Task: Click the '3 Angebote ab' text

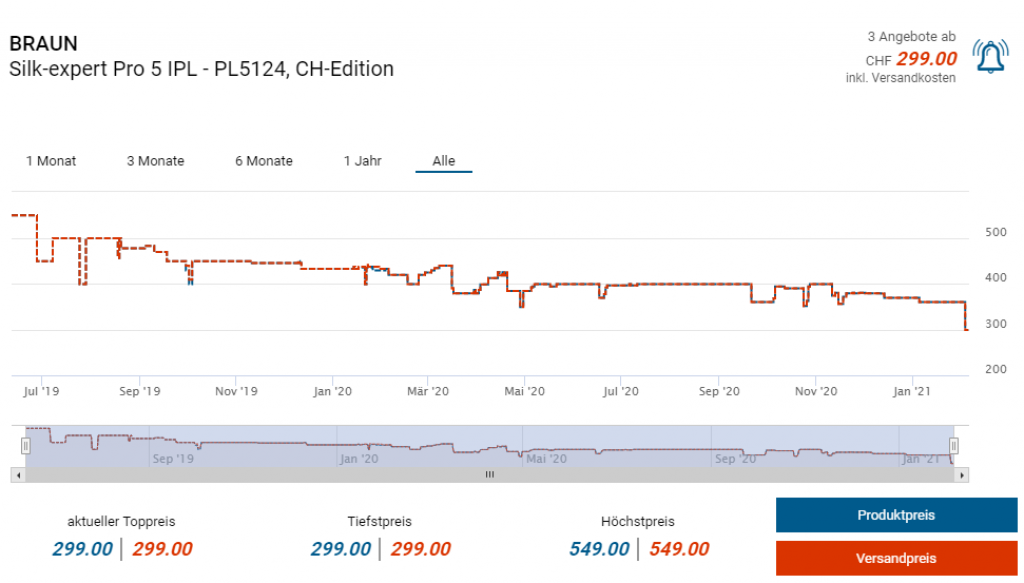Action: pyautogui.click(x=912, y=36)
